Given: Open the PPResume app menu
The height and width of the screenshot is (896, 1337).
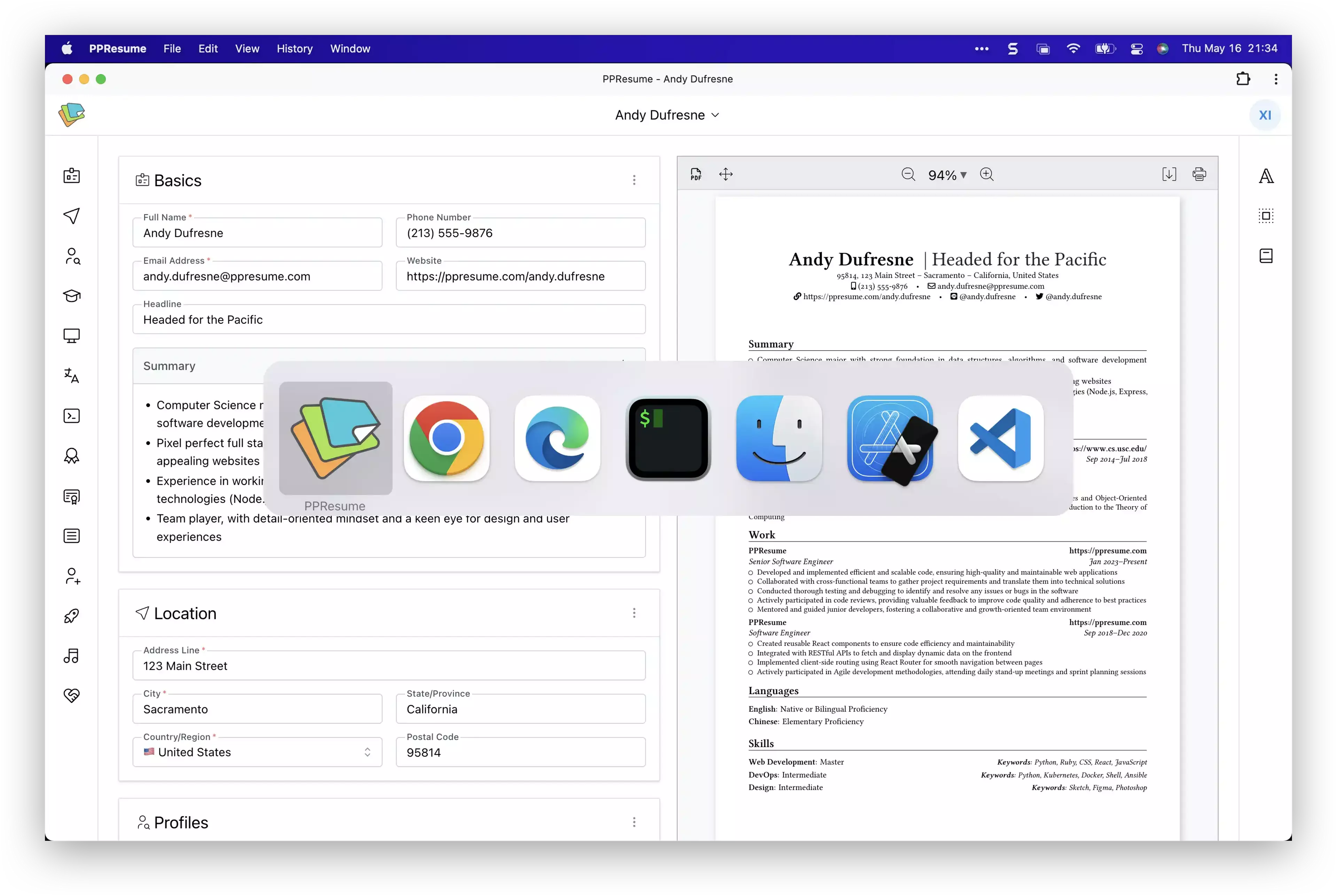Looking at the screenshot, I should coord(117,49).
